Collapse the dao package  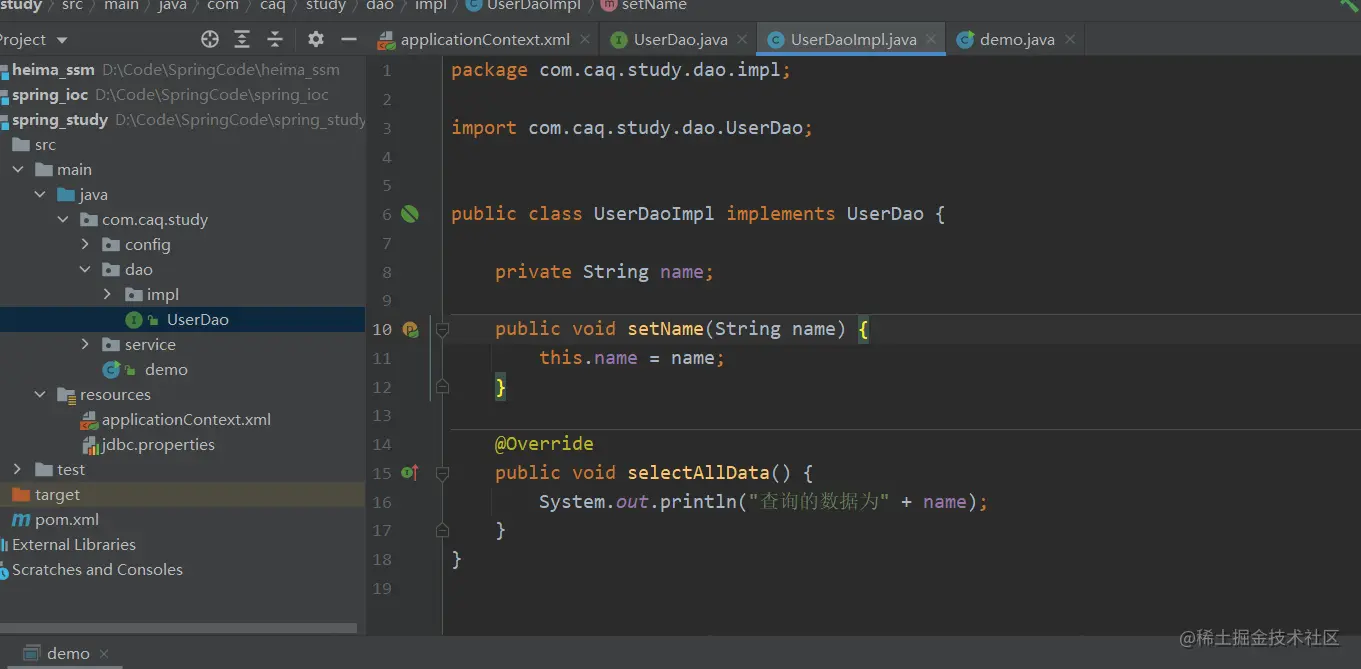86,270
